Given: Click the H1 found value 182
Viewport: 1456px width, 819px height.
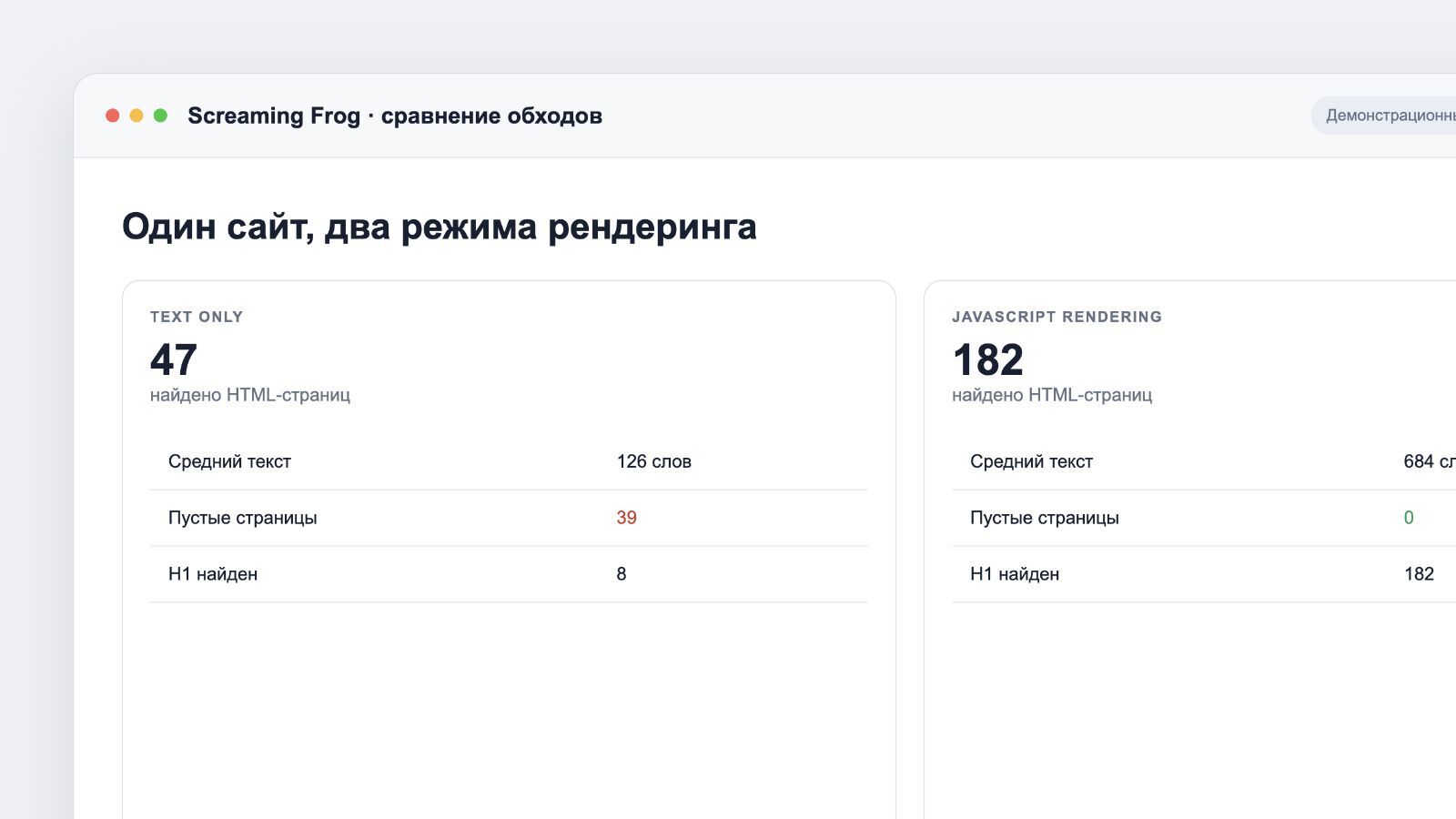Looking at the screenshot, I should click(1420, 574).
